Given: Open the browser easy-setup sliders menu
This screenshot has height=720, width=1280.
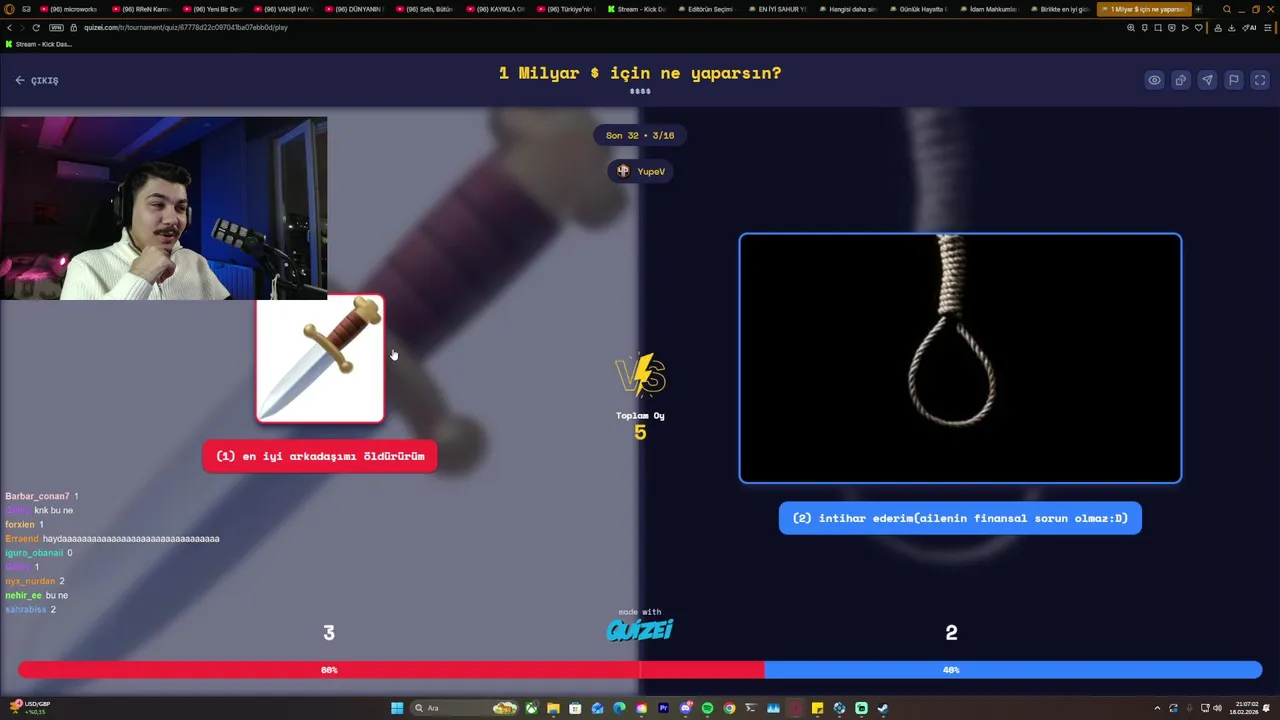Looking at the screenshot, I should (1268, 27).
